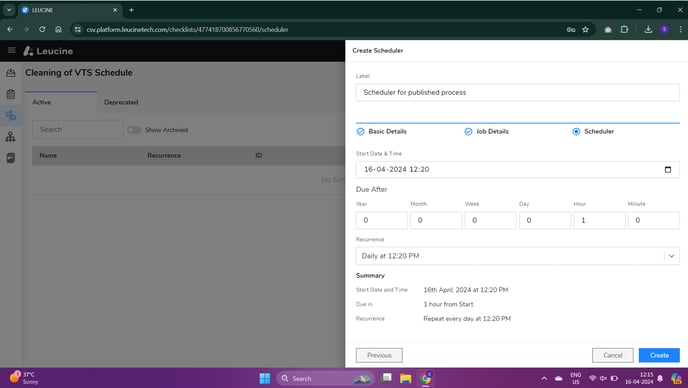This screenshot has height=388, width=688.
Task: Click the schedule Search field
Action: tap(78, 129)
